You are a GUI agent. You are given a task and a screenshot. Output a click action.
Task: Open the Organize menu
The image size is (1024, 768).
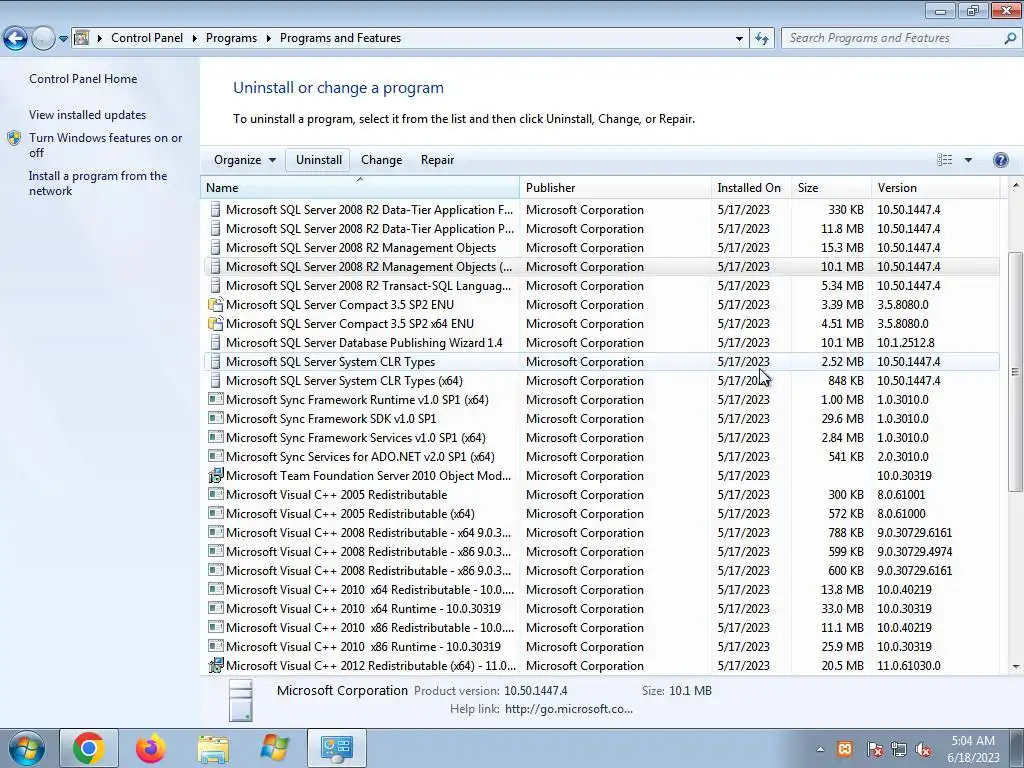(244, 160)
